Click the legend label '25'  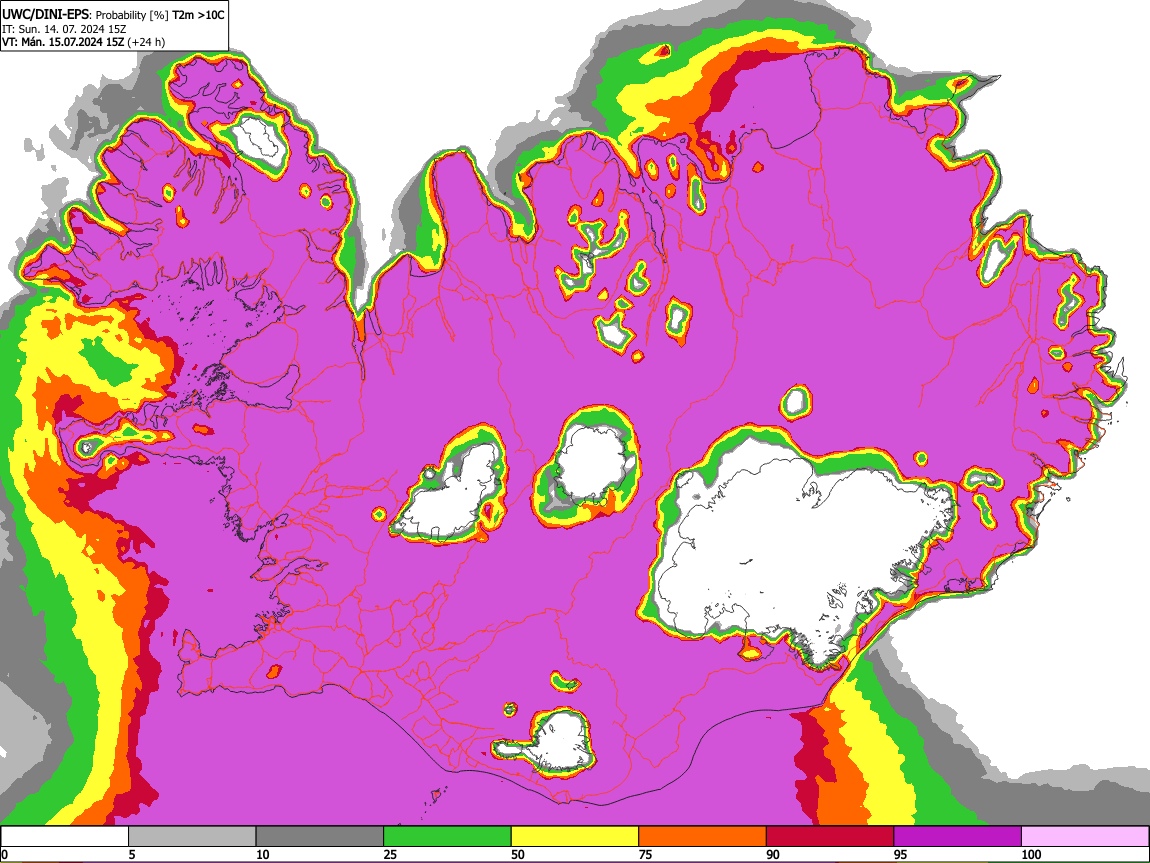[x=390, y=854]
